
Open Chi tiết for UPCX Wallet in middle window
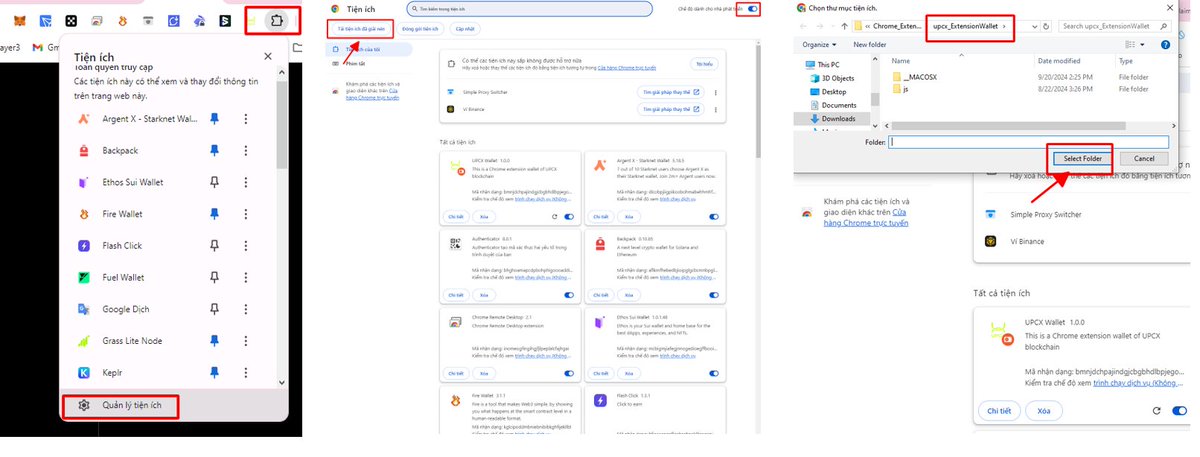(457, 216)
